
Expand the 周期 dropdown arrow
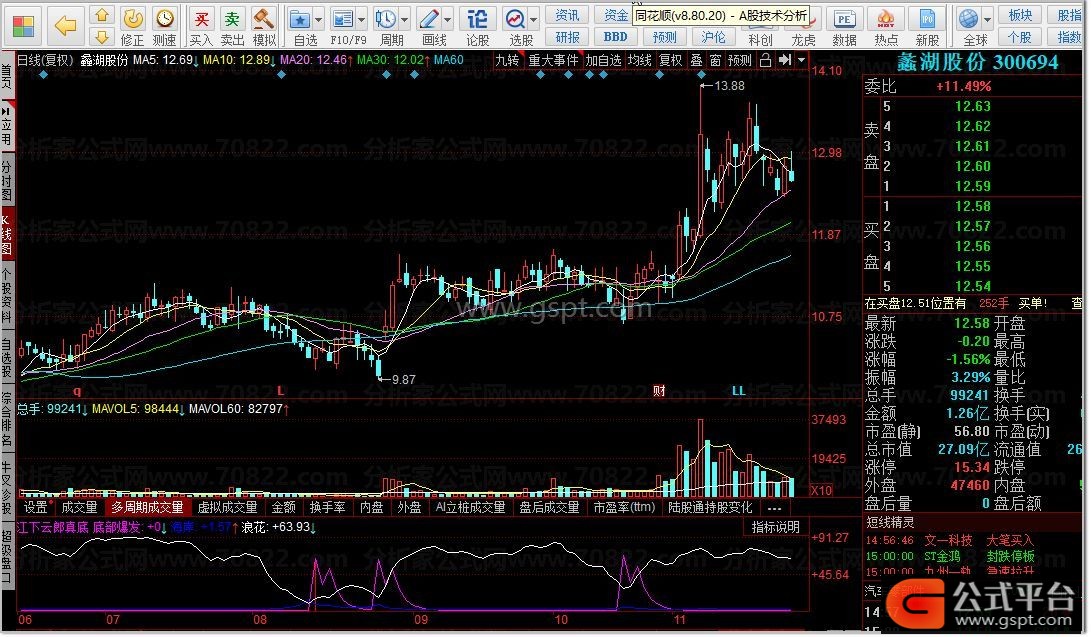(x=404, y=19)
